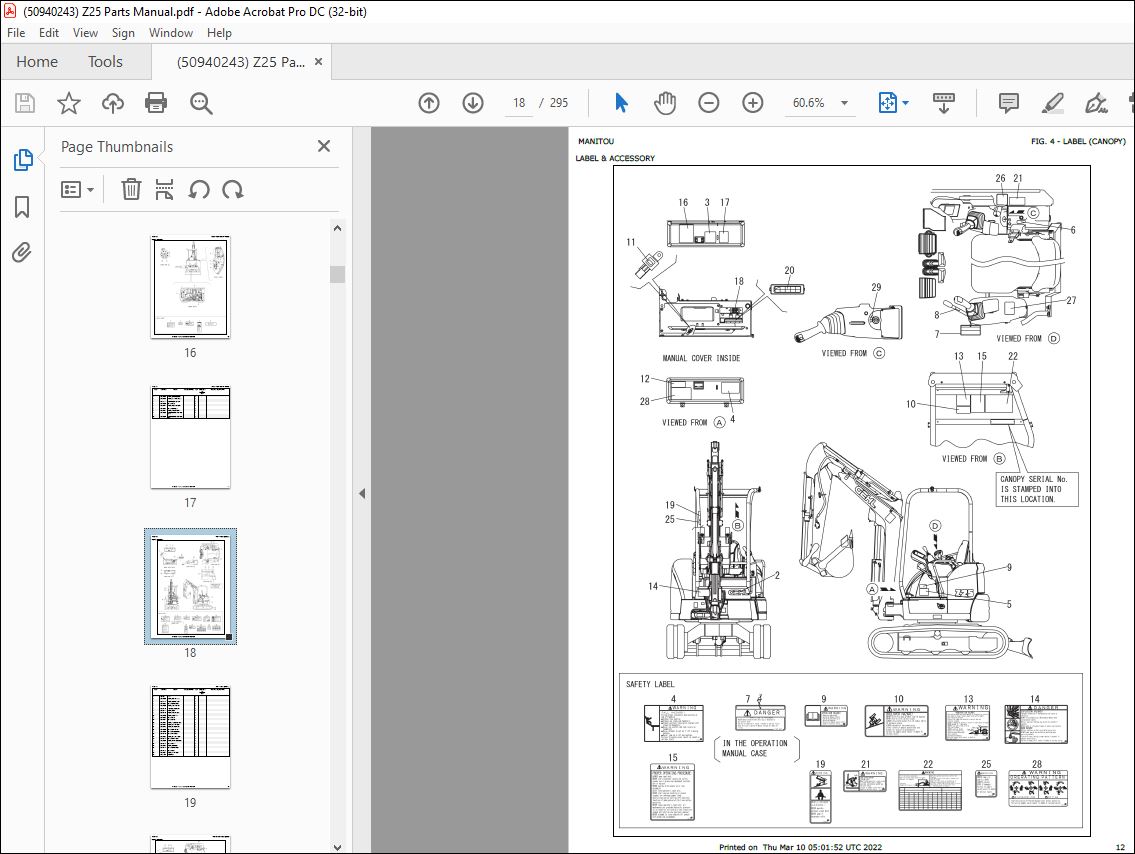Open the zoom level dropdown at 60.6%
This screenshot has height=854, width=1135.
[x=844, y=103]
